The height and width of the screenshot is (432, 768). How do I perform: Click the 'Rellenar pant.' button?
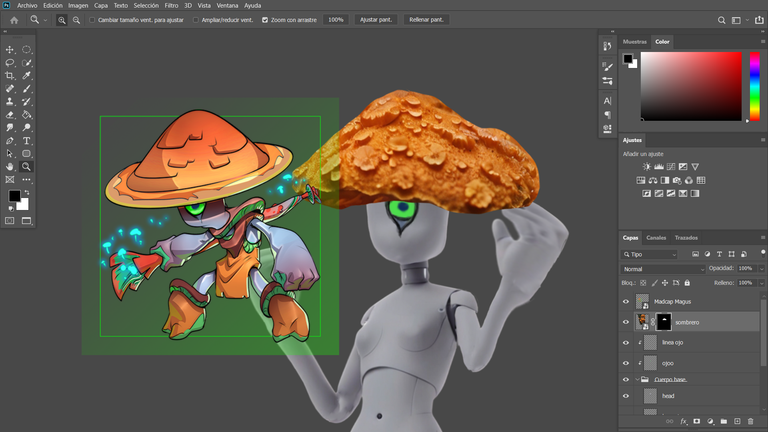tap(426, 20)
